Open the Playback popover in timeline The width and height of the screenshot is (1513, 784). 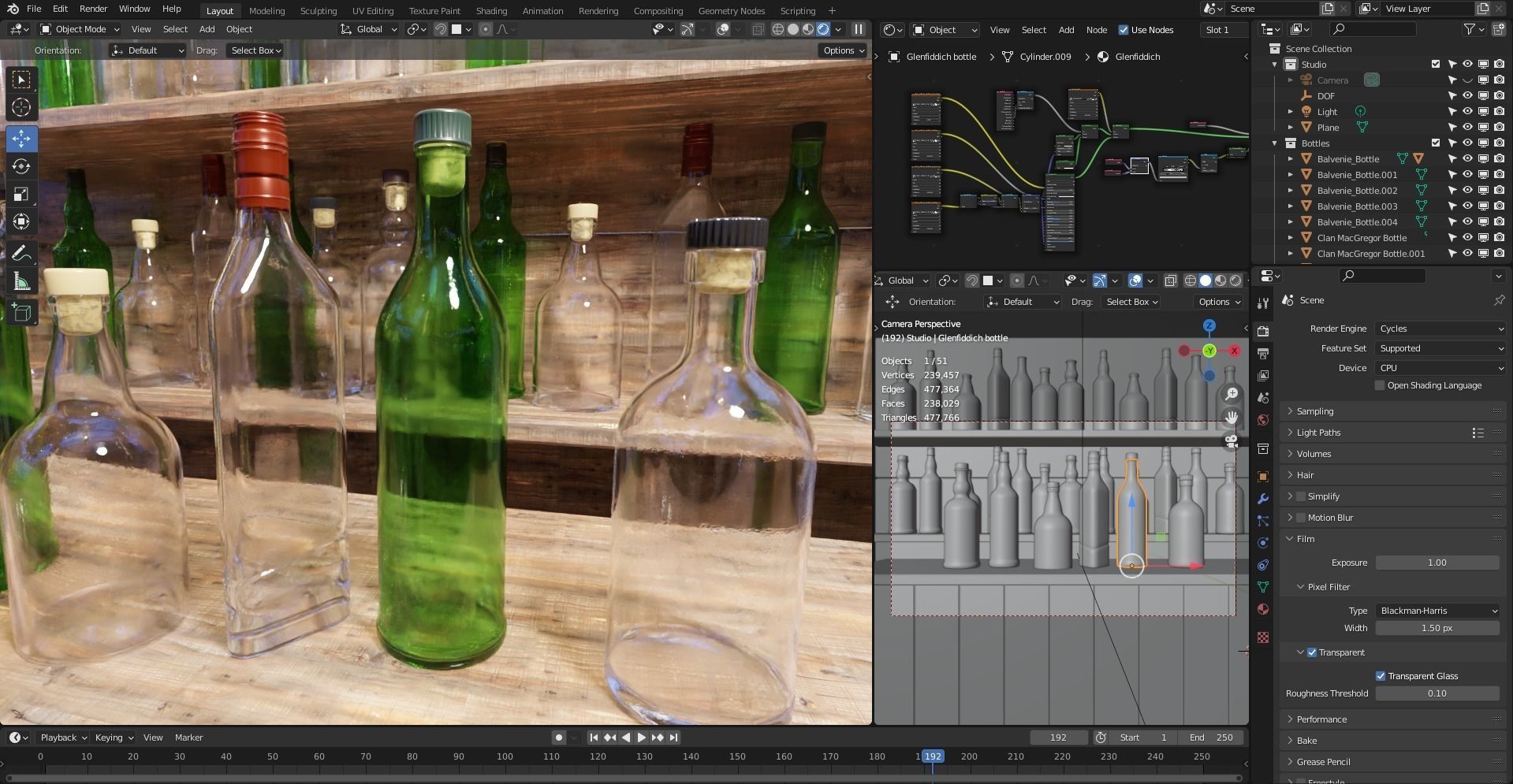(x=63, y=738)
